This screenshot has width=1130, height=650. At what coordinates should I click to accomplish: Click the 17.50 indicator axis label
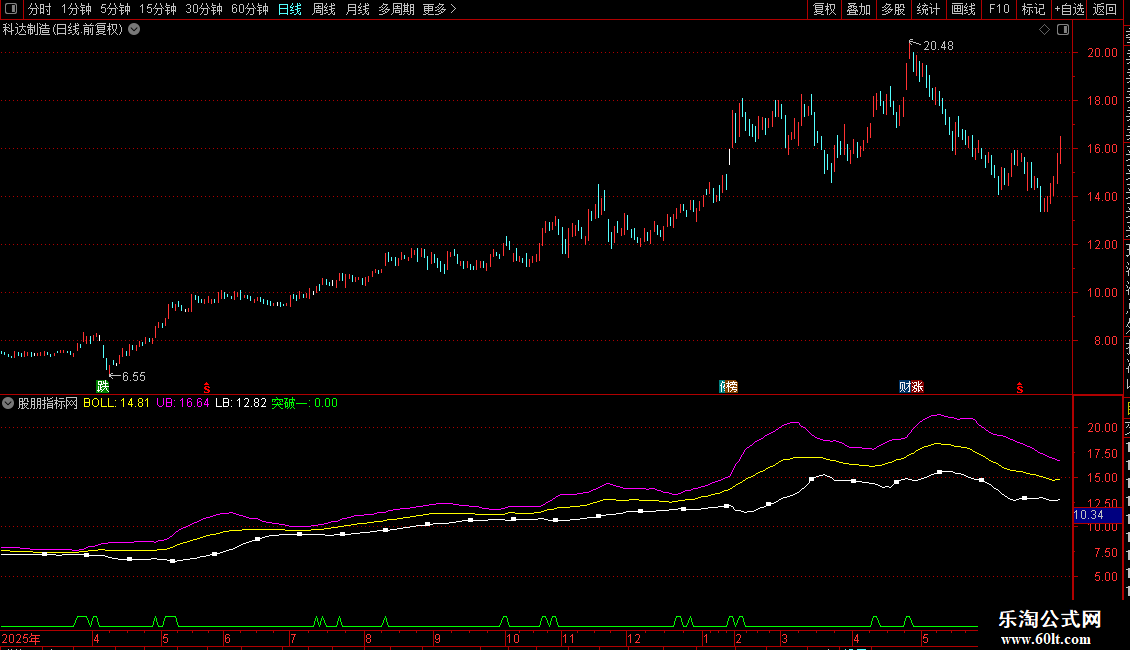(x=1103, y=453)
